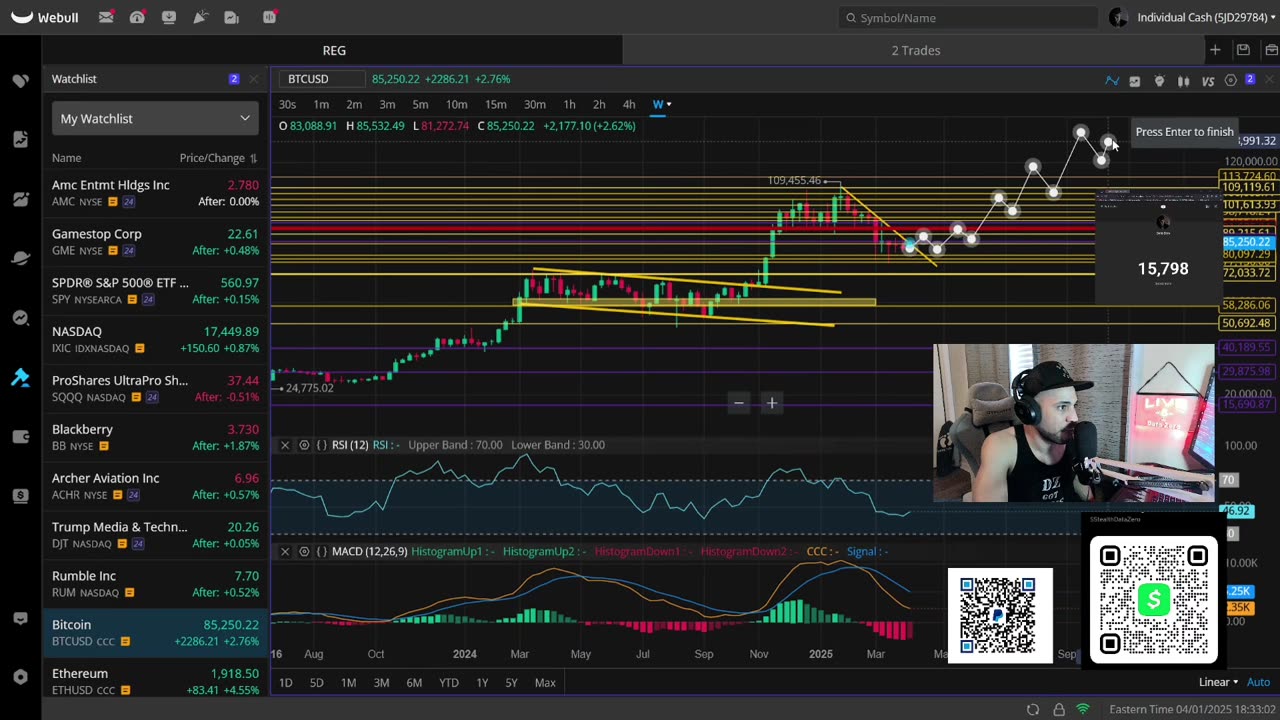Open the mail messages icon in top bar
1280x720 pixels.
(x=106, y=17)
